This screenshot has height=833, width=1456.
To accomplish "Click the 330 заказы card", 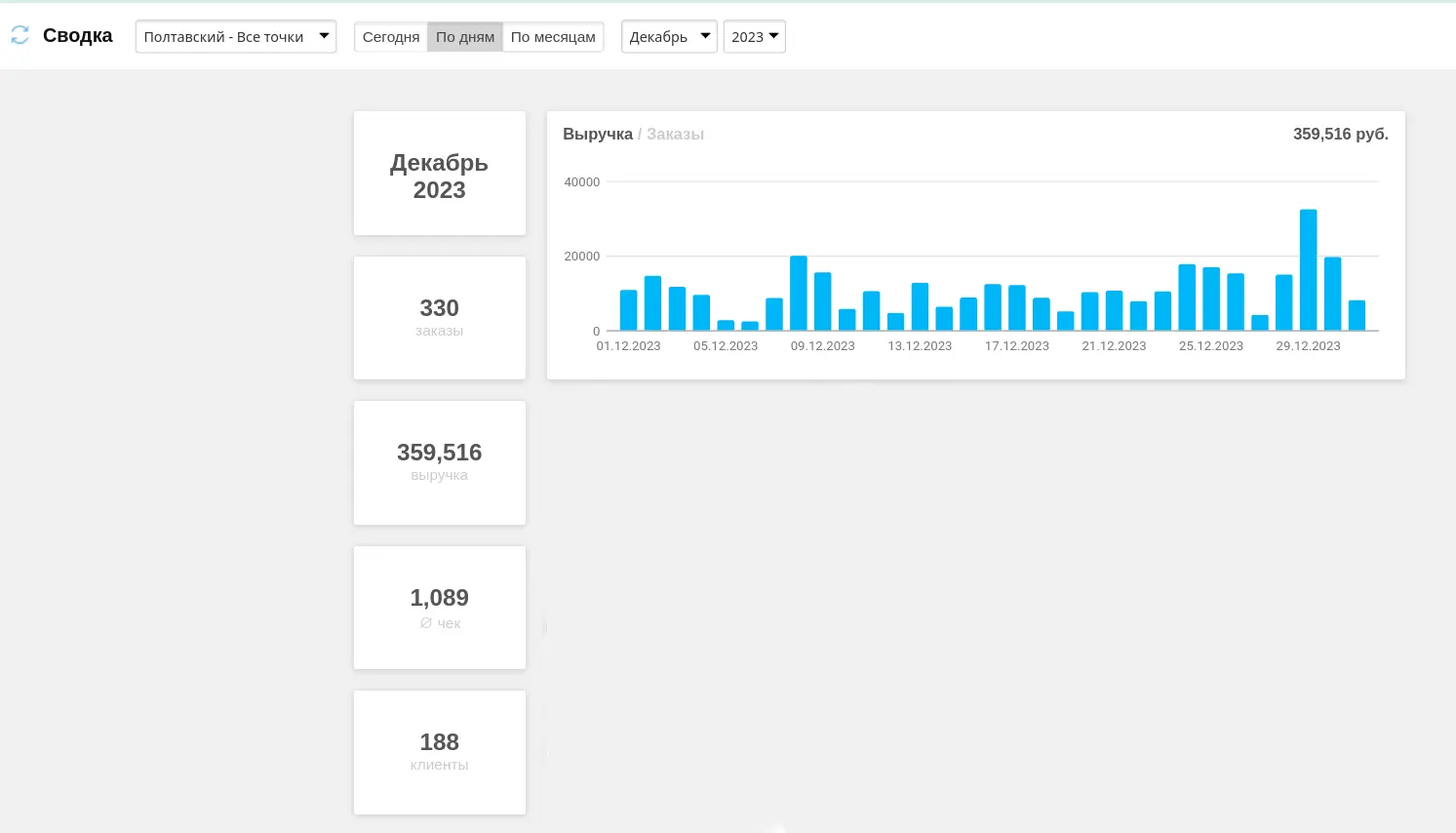I will pos(439,318).
